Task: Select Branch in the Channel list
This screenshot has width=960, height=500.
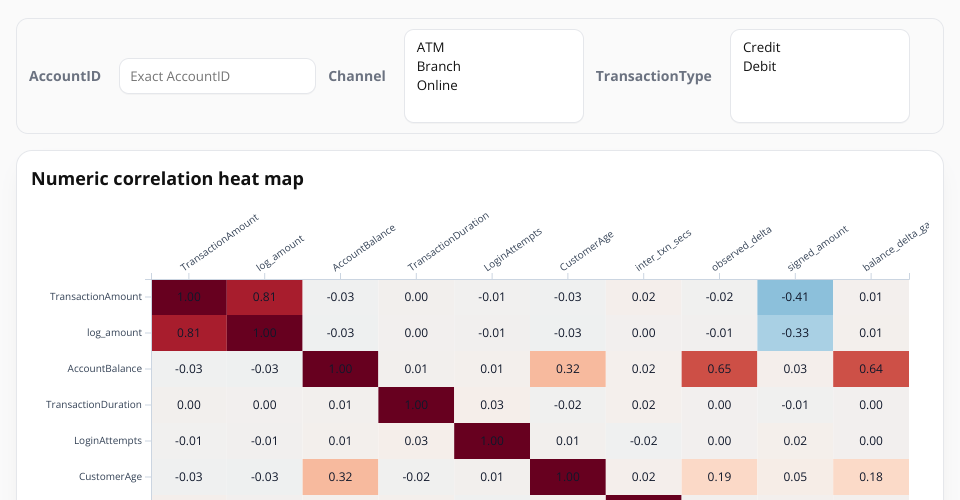Action: click(439, 66)
